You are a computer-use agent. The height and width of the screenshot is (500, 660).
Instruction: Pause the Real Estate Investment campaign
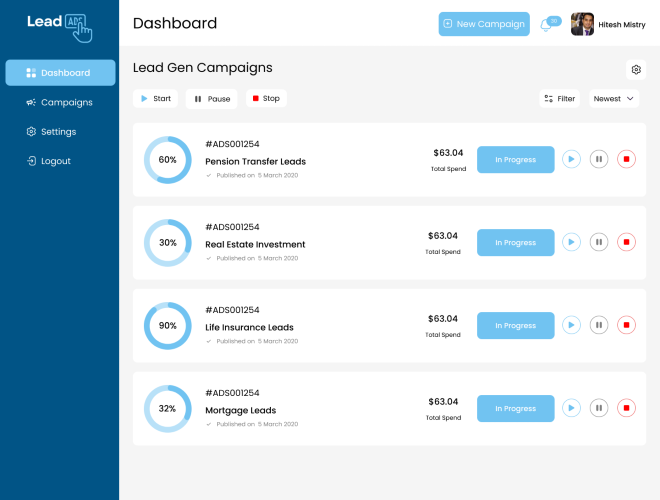599,242
